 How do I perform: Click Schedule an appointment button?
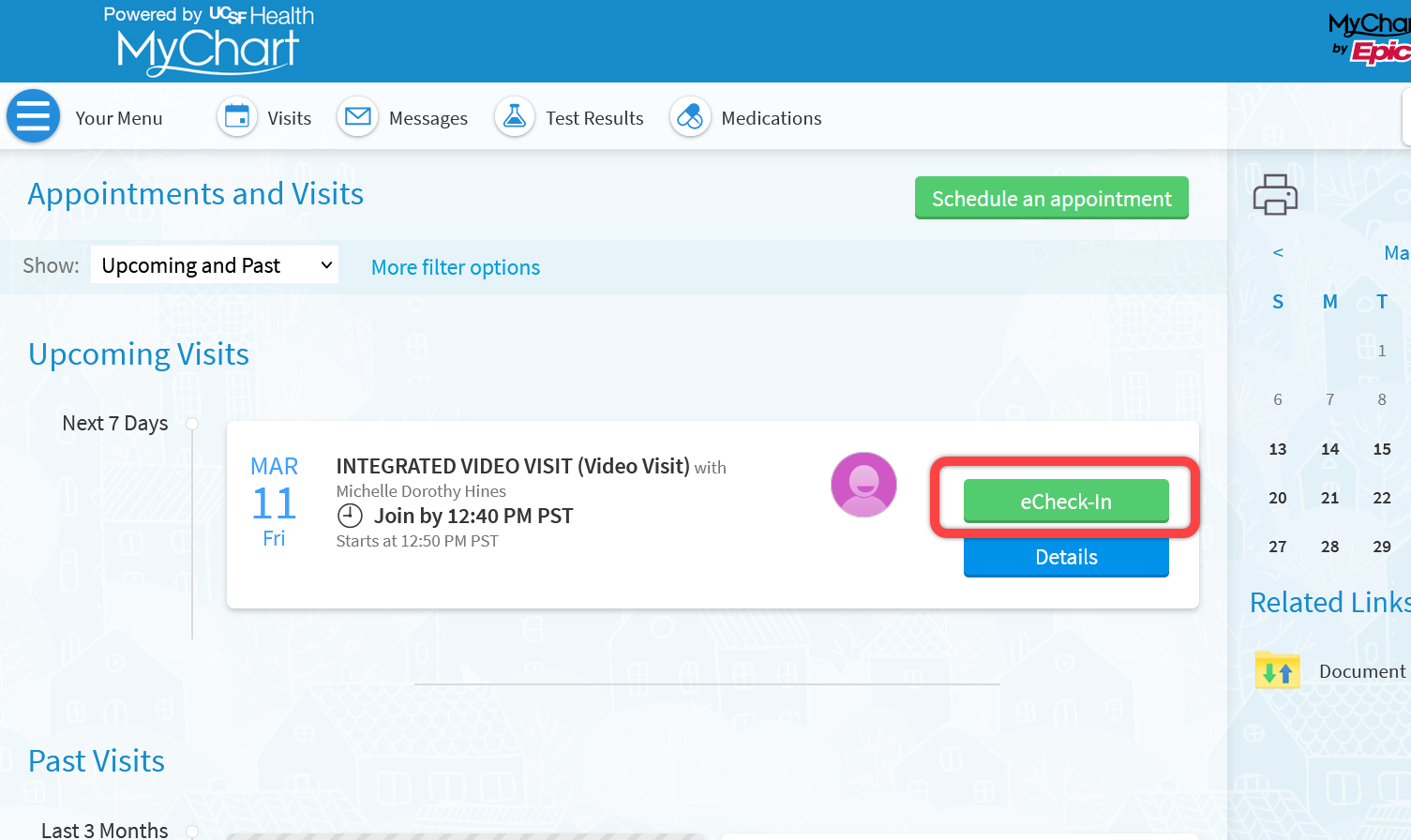pos(1052,198)
